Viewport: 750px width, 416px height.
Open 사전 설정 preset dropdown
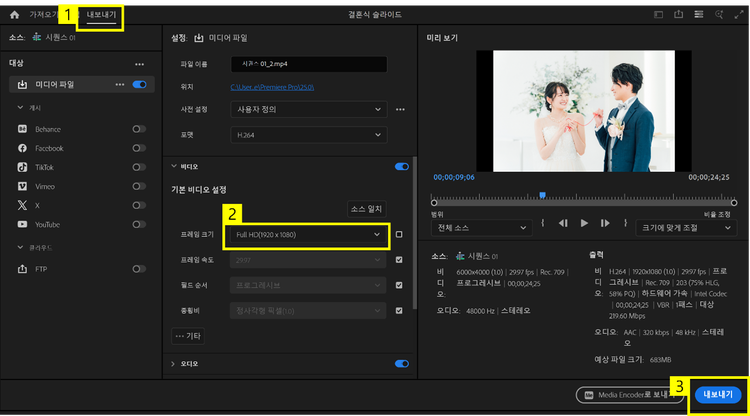click(309, 109)
